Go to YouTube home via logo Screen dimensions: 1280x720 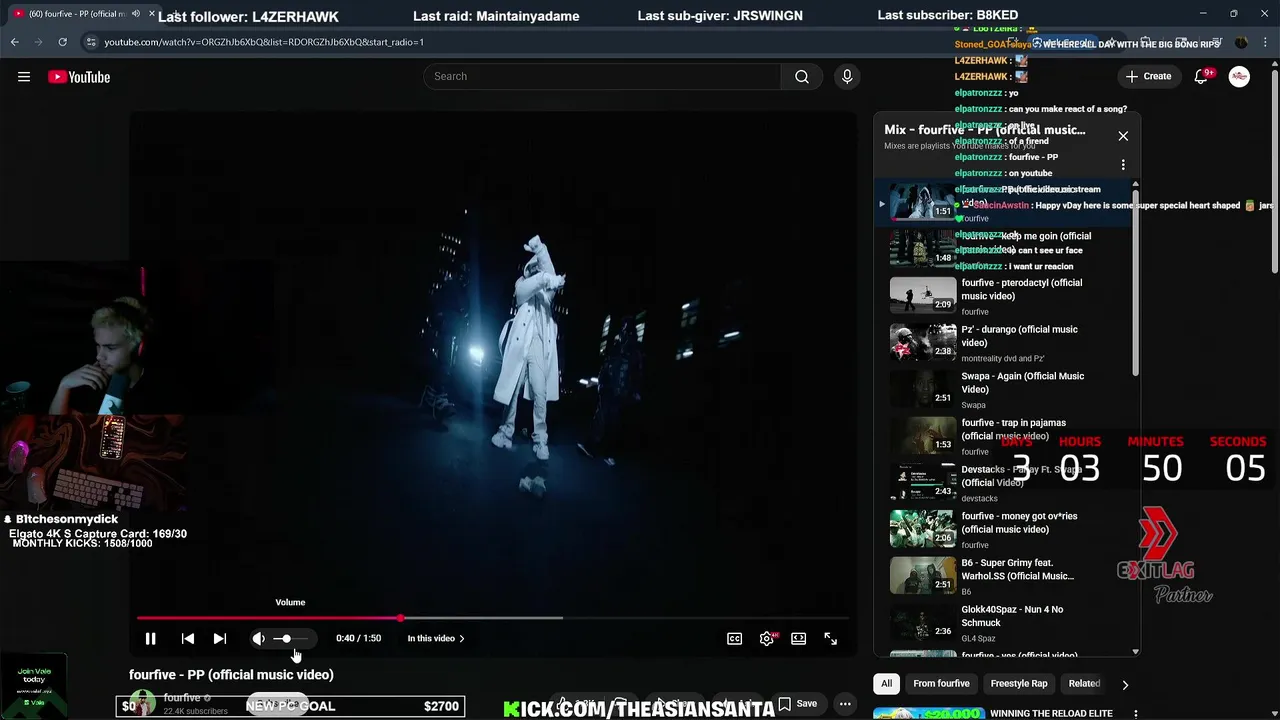[79, 77]
